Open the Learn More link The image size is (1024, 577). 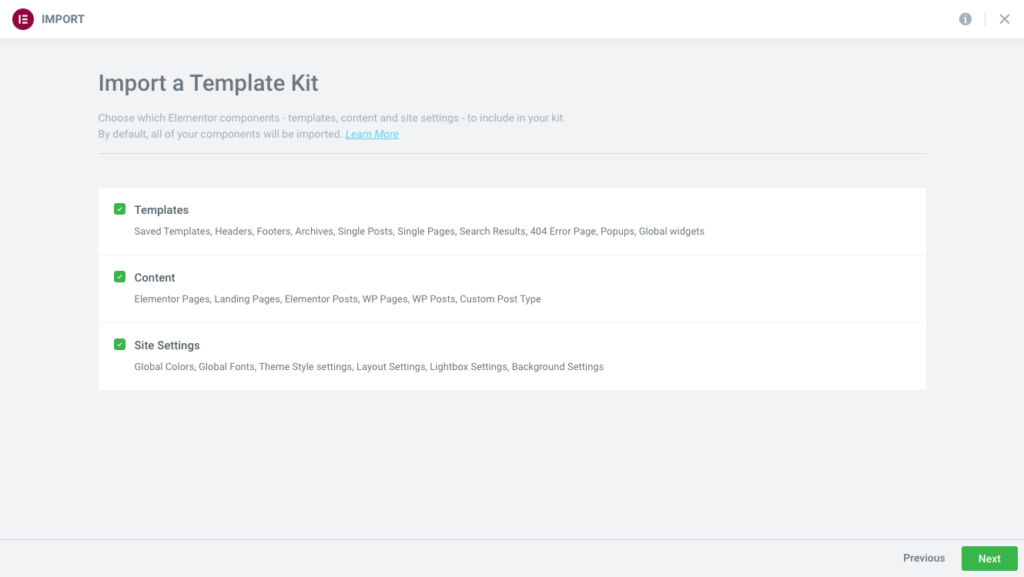[x=372, y=134]
